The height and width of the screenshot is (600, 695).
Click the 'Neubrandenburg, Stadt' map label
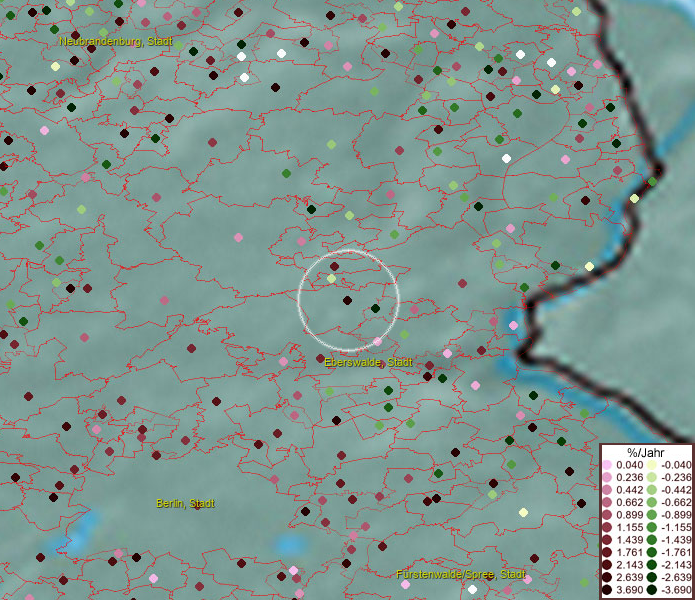coord(116,42)
